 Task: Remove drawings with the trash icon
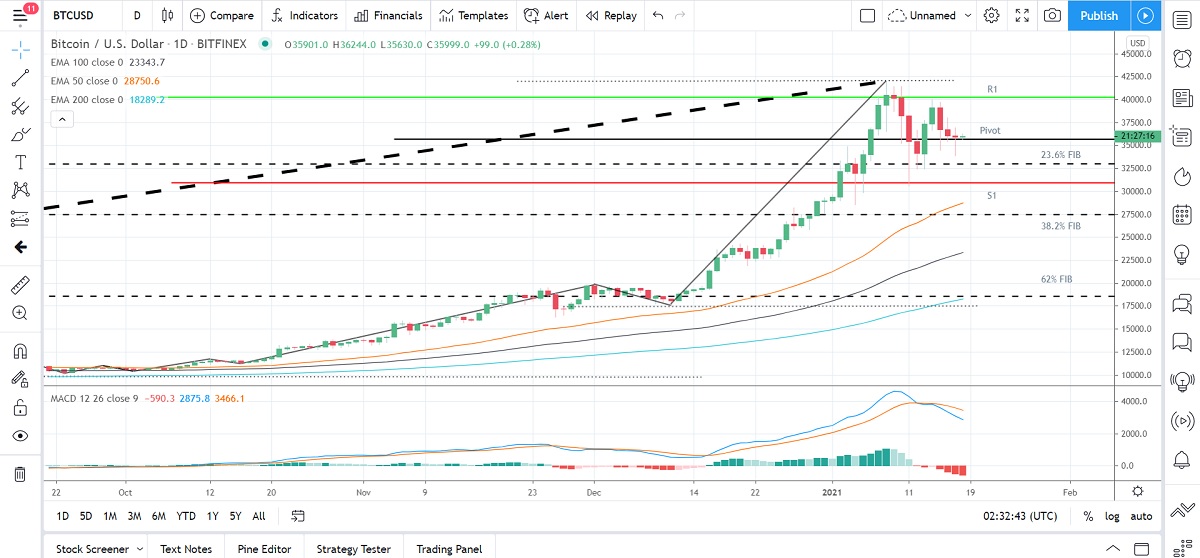pyautogui.click(x=20, y=473)
